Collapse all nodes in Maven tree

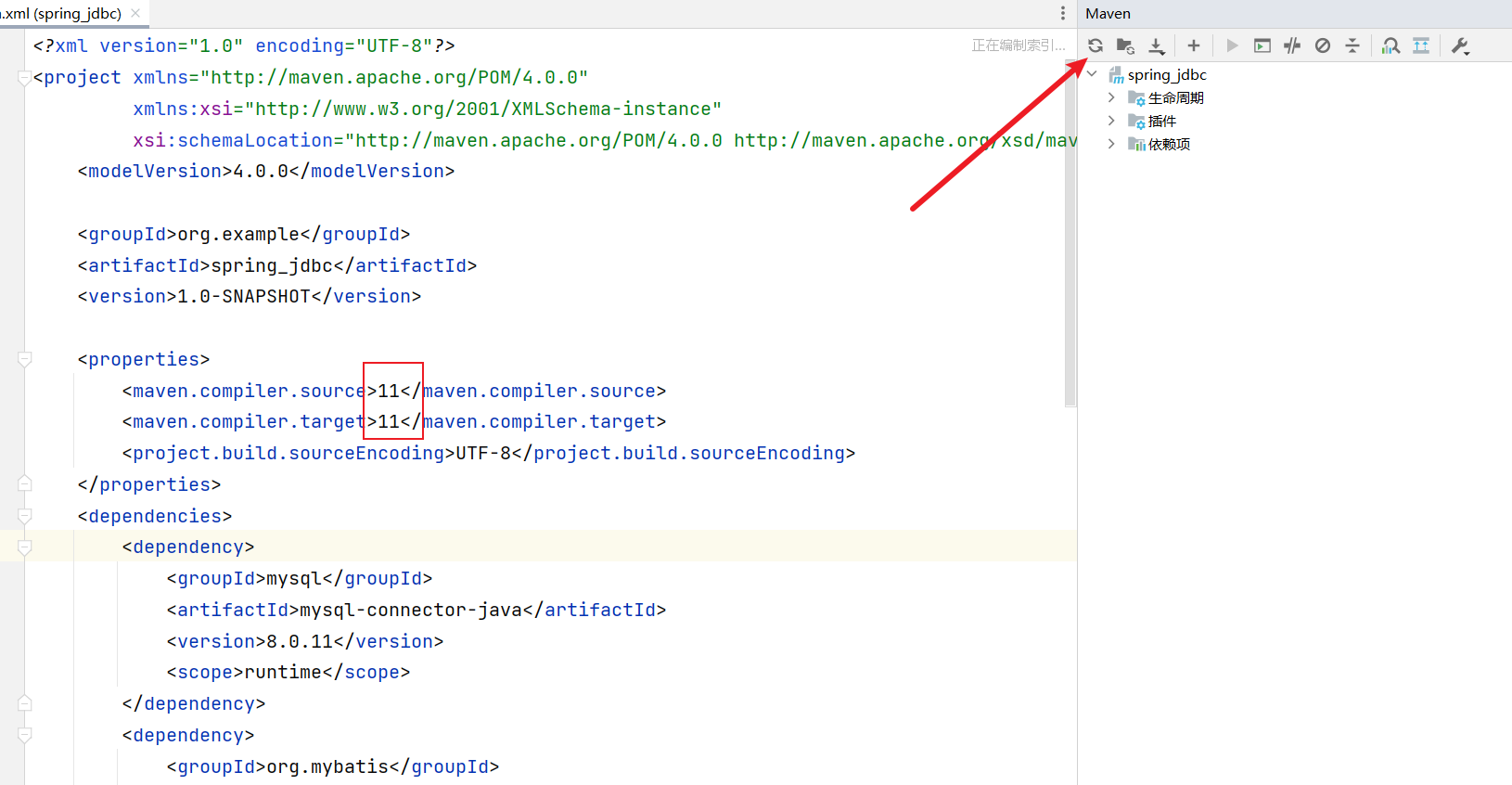1352,45
